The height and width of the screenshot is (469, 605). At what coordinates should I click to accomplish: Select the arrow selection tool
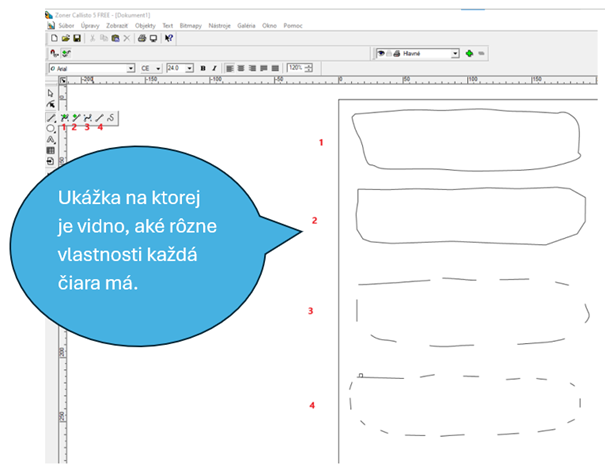[x=50, y=93]
